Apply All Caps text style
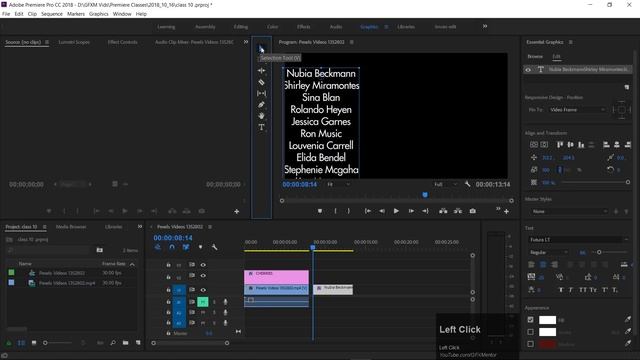Viewport: 640px width, 360px height. point(583,290)
